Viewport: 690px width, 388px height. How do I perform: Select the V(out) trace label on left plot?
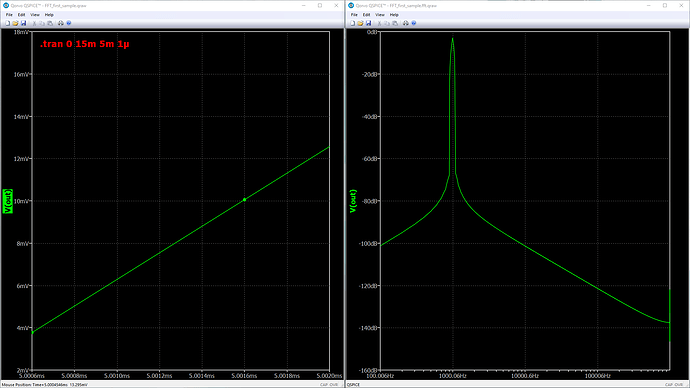8,201
